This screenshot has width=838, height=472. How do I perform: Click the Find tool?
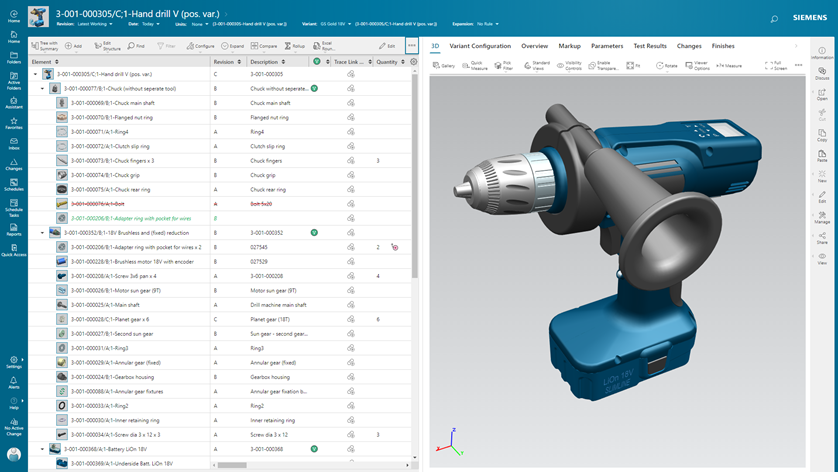(x=136, y=46)
